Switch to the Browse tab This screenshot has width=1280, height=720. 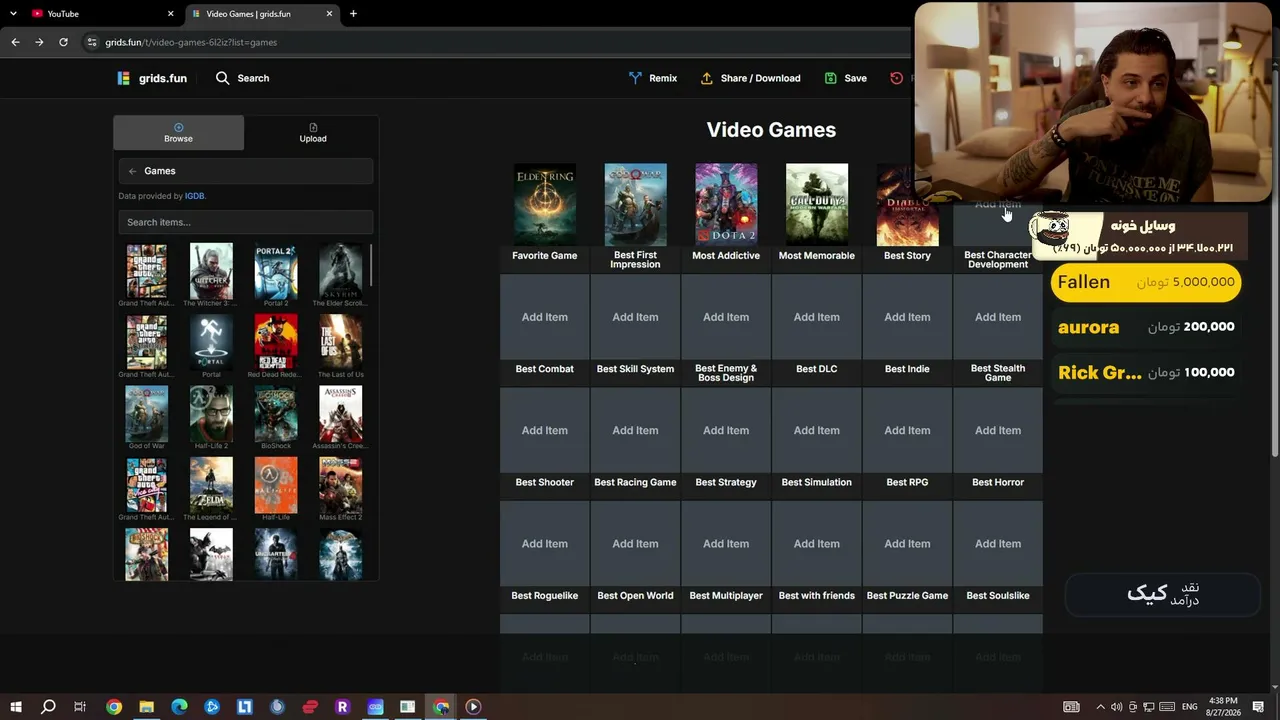178,133
